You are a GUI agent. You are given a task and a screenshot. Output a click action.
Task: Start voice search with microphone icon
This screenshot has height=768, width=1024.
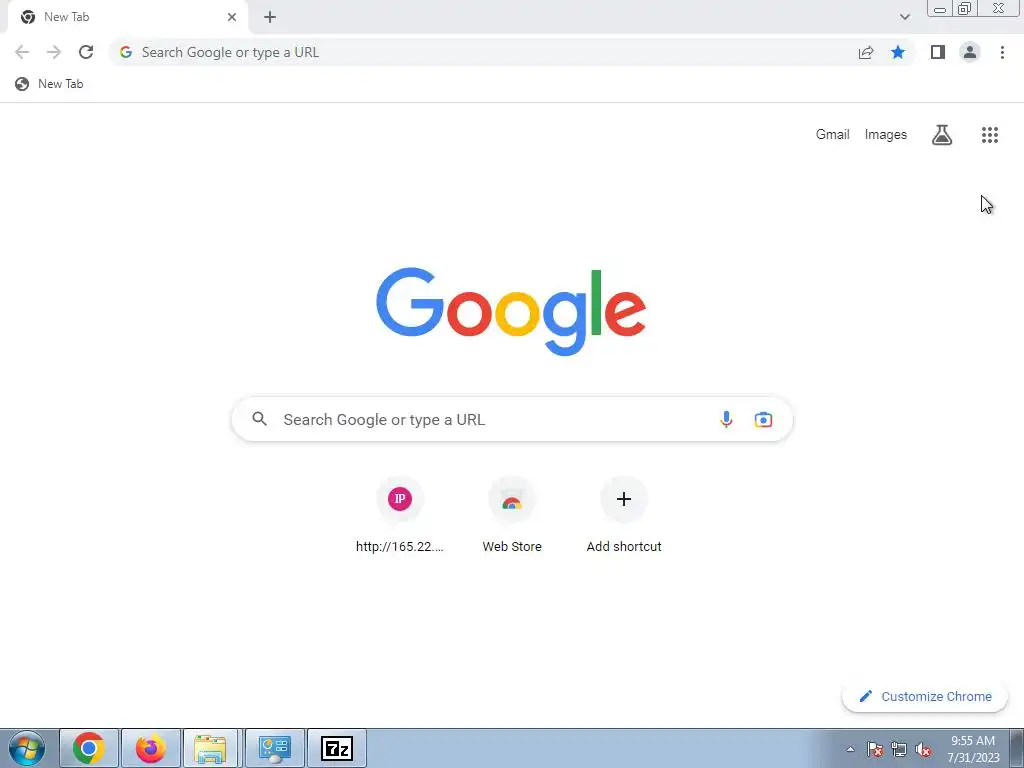tap(726, 419)
